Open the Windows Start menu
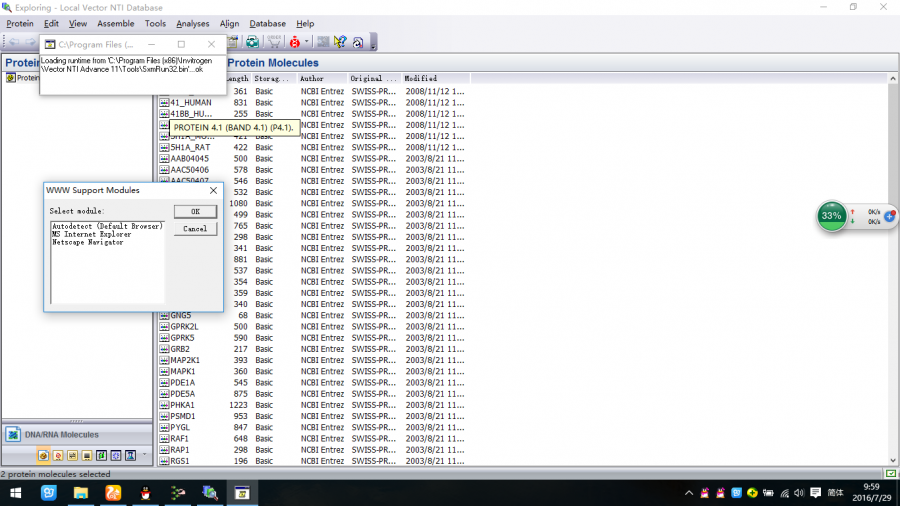This screenshot has height=506, width=900. (15, 493)
